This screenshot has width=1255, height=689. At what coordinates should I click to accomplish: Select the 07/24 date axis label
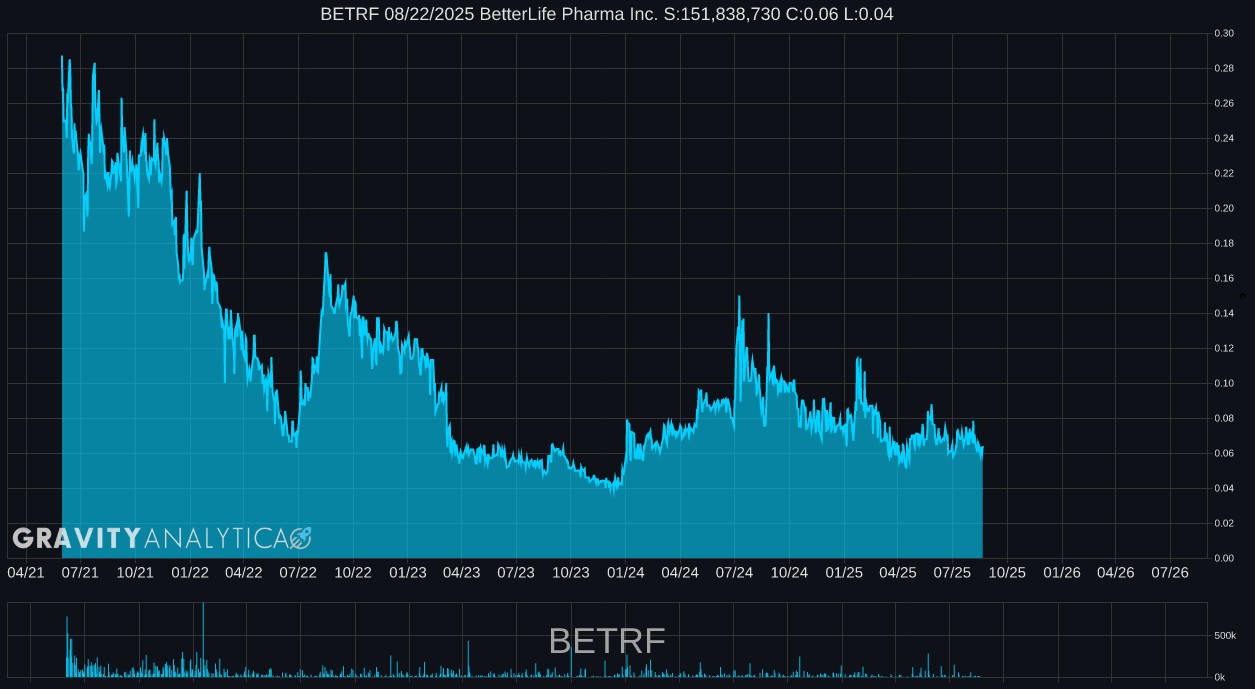(x=734, y=573)
